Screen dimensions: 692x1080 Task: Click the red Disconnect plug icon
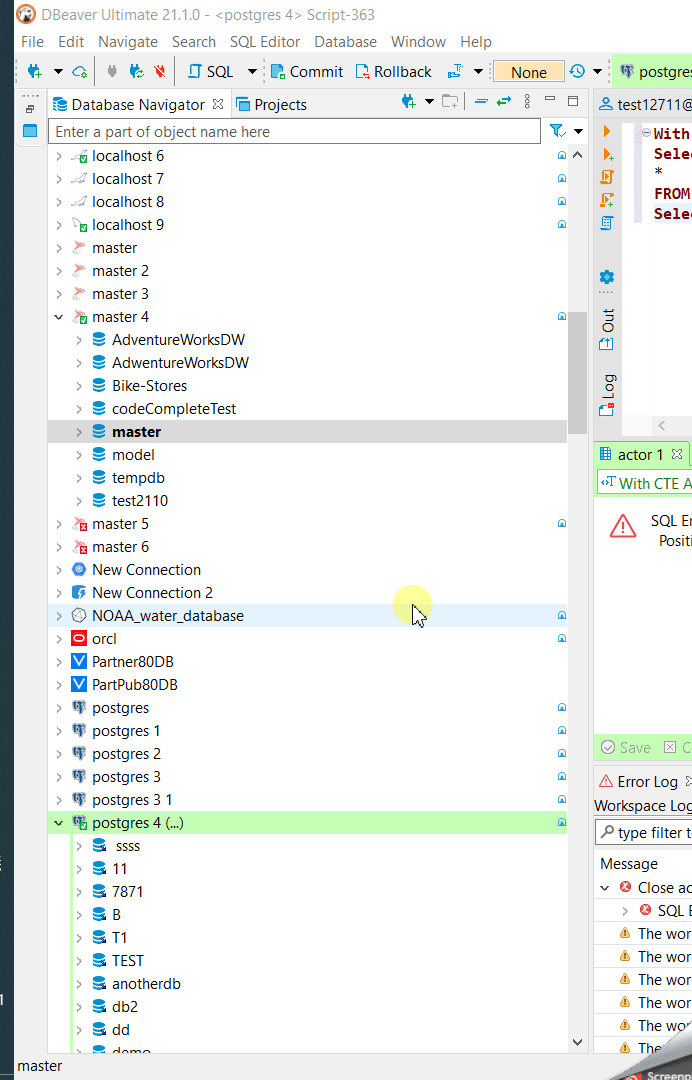tap(160, 71)
